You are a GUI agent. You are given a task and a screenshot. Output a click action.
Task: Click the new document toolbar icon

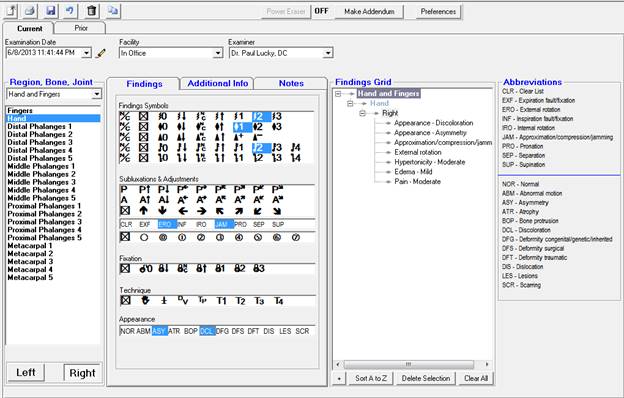[11, 11]
